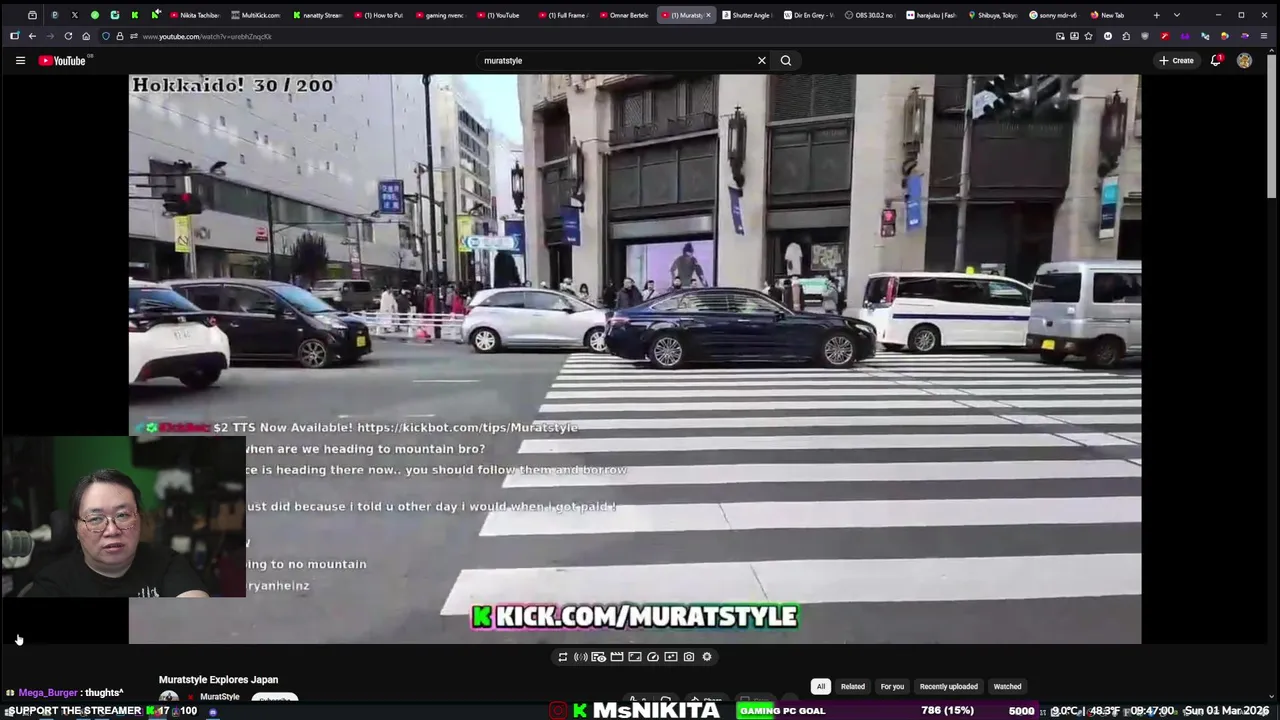Open the YouTube account avatar menu
This screenshot has height=720, width=1280.
coord(1244,61)
